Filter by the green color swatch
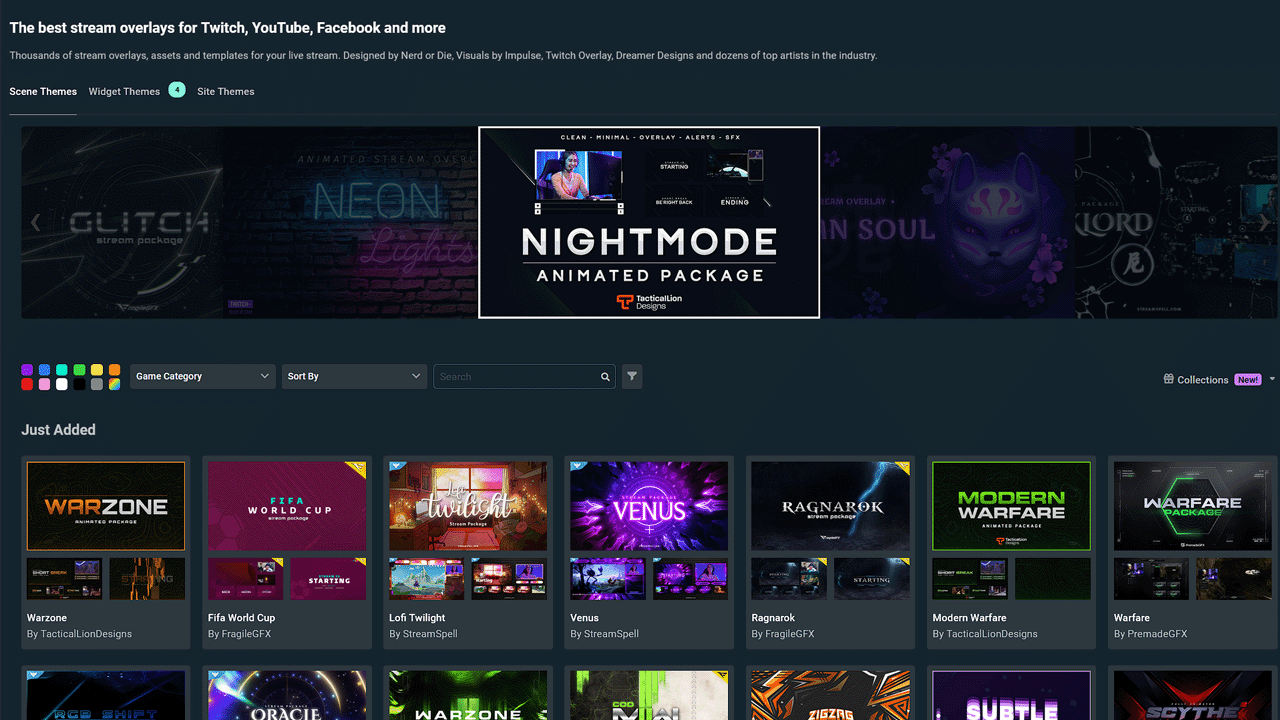This screenshot has width=1280, height=720. click(79, 370)
